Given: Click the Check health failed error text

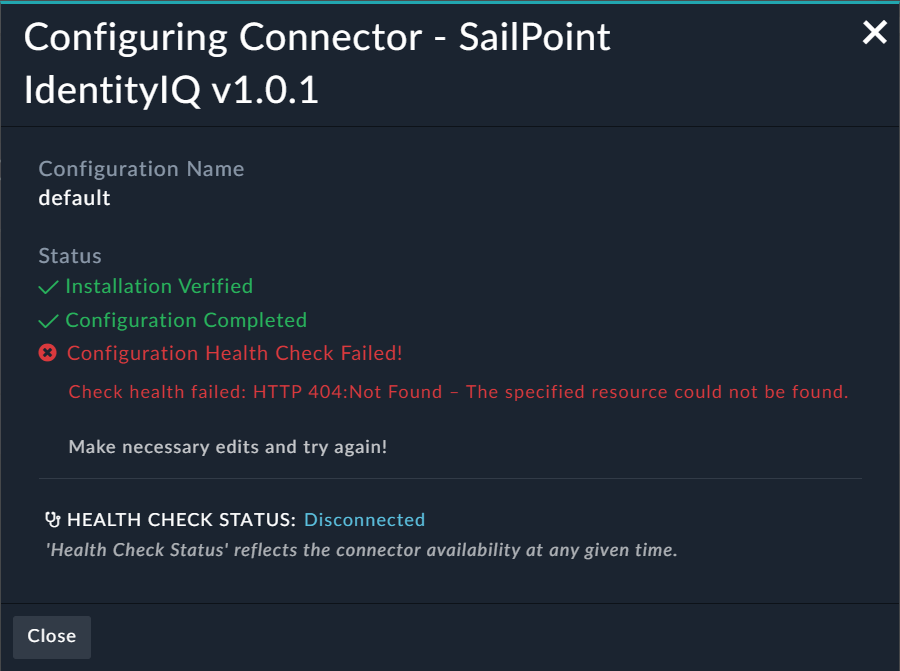Looking at the screenshot, I should (x=457, y=391).
